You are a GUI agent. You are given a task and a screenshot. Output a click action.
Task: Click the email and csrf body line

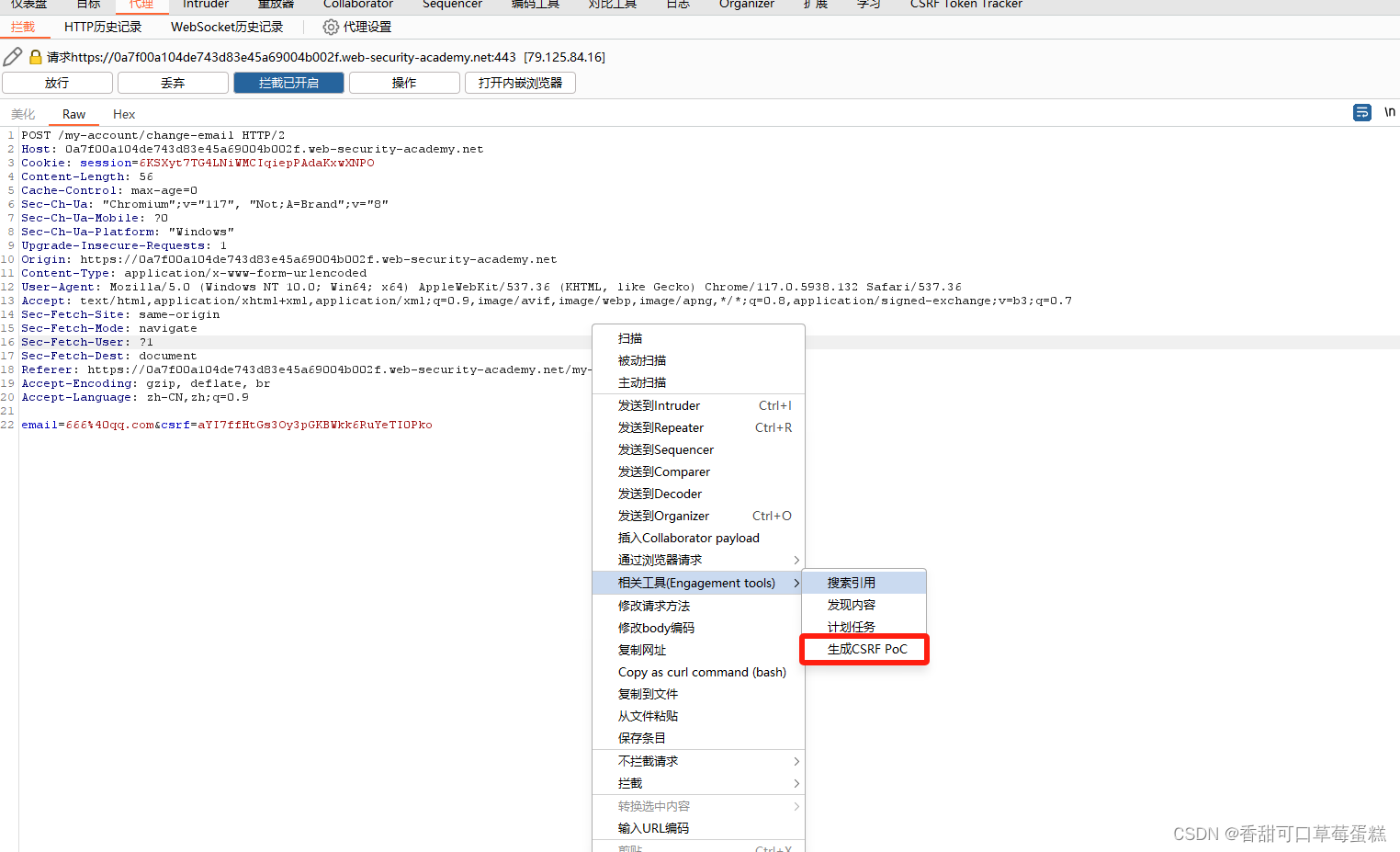tap(227, 425)
